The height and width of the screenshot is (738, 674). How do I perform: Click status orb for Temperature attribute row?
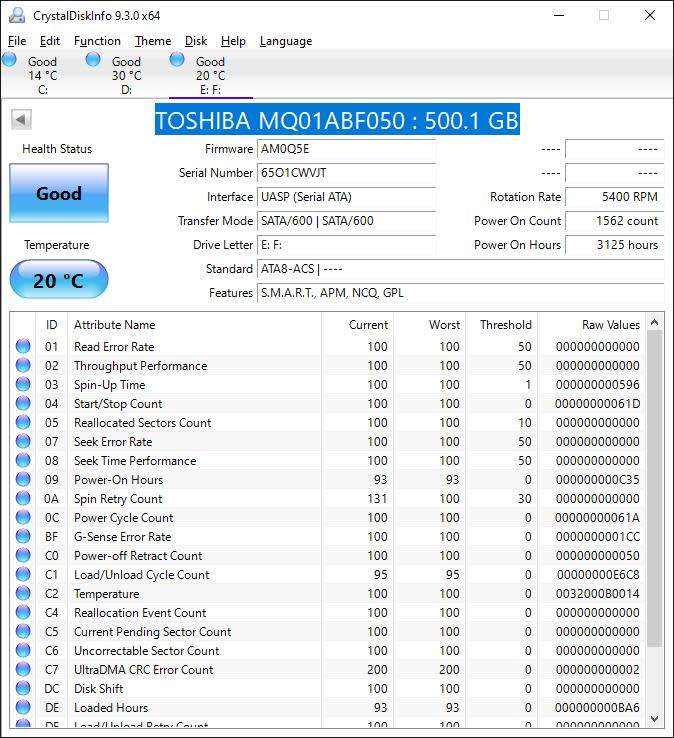pos(23,593)
